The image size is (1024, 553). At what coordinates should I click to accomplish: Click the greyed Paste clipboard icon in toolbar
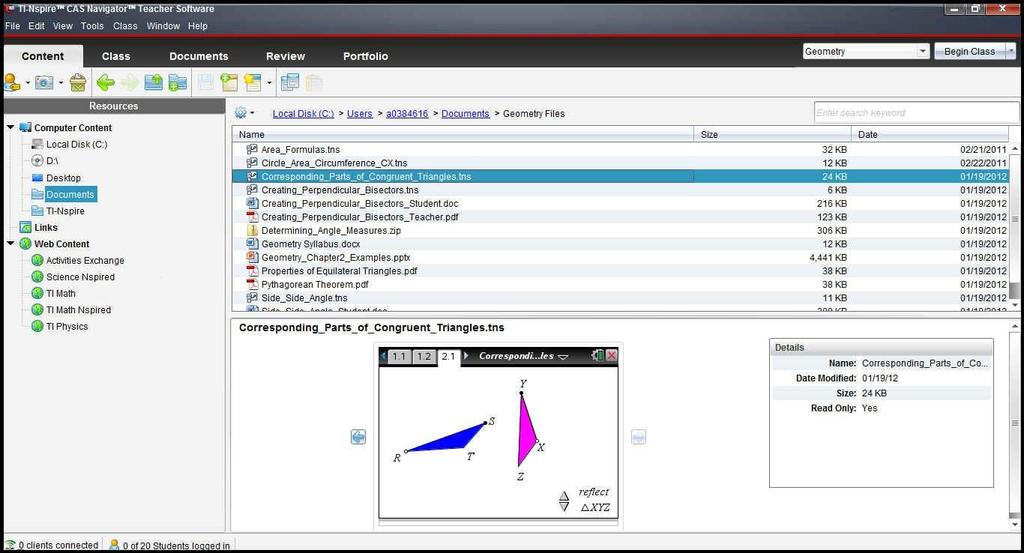click(314, 82)
